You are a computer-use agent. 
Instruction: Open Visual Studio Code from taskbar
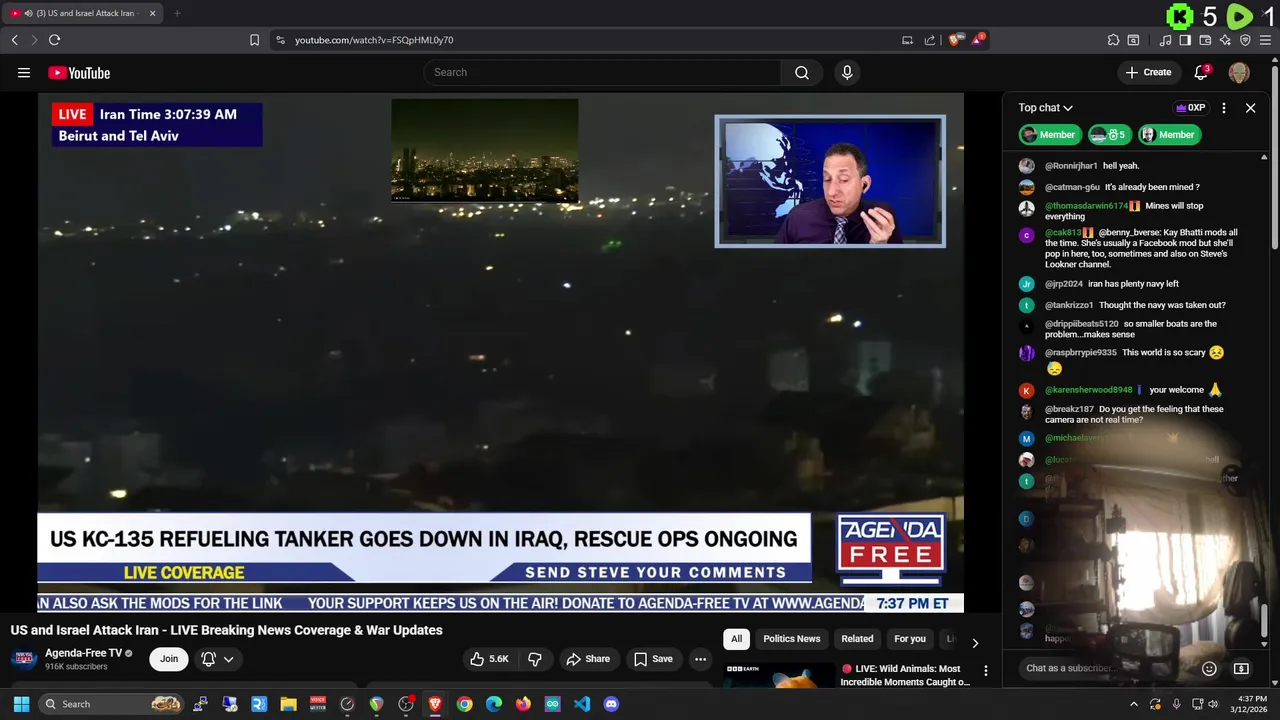582,704
